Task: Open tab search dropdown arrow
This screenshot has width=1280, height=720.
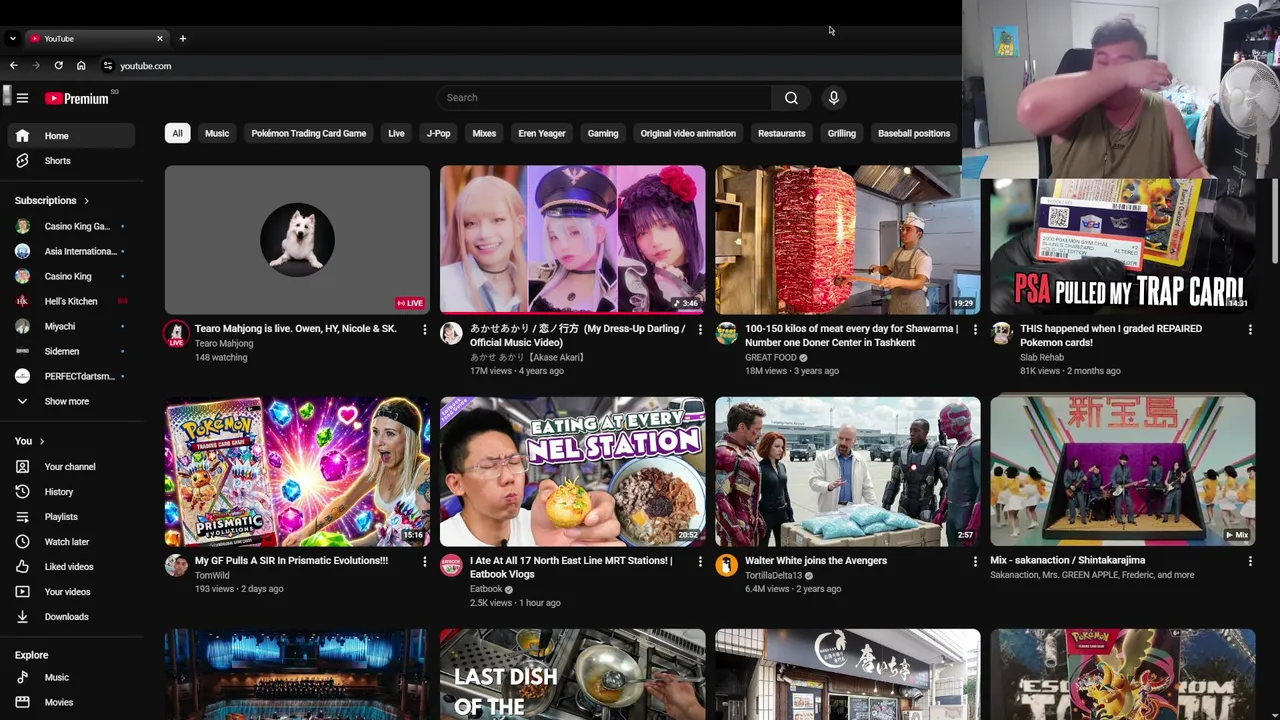Action: coord(12,39)
